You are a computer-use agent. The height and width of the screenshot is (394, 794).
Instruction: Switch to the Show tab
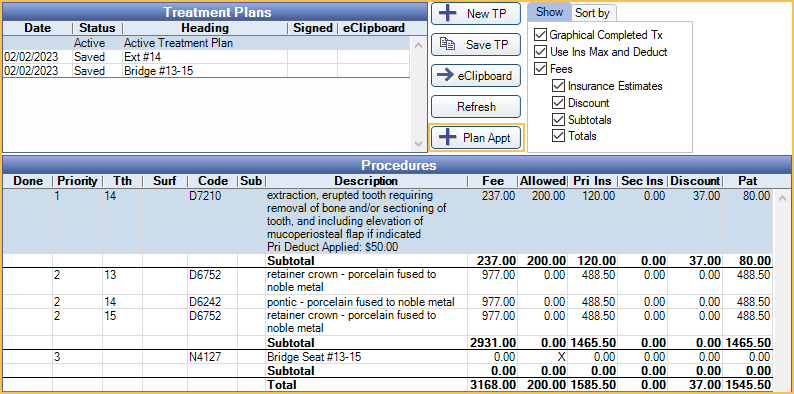[x=549, y=12]
